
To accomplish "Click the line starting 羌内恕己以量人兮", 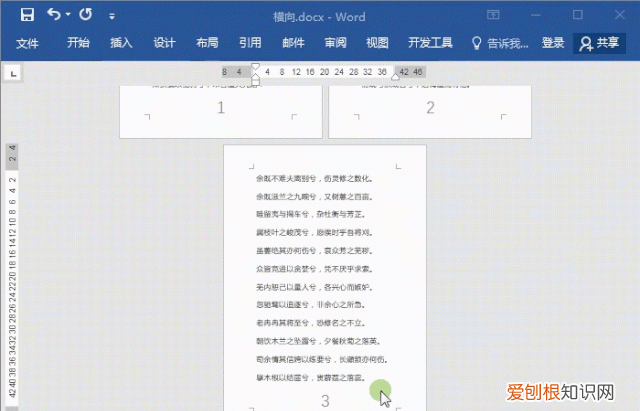I will point(314,287).
